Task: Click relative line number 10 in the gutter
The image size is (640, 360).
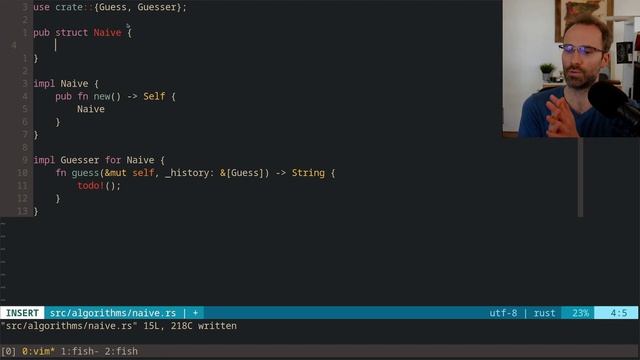Action: 22,173
